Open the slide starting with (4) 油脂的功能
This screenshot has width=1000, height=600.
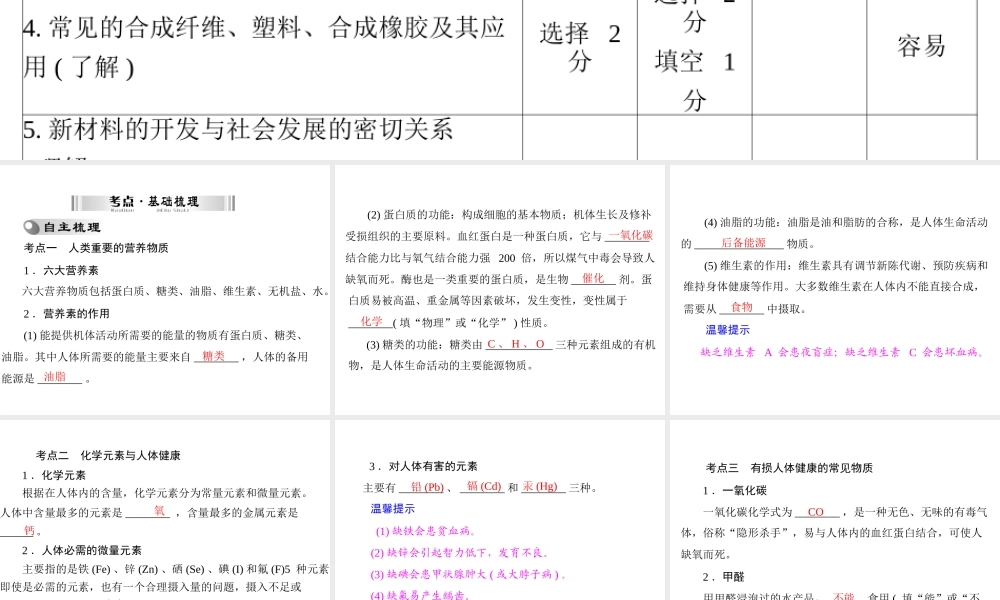pyautogui.click(x=835, y=290)
